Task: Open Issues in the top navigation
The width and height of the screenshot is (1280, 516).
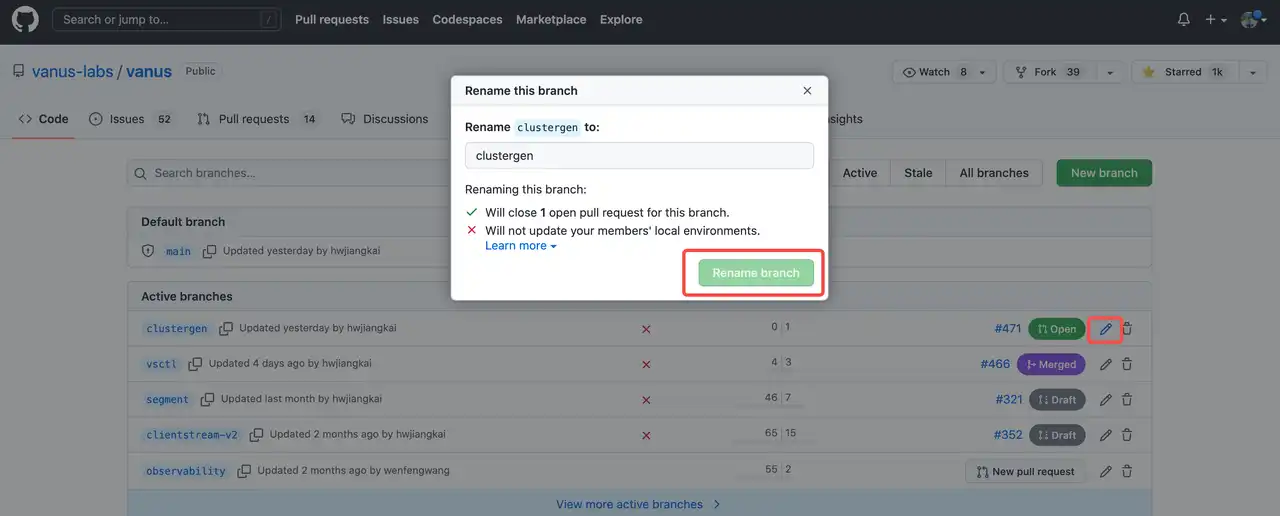Action: click(x=401, y=19)
